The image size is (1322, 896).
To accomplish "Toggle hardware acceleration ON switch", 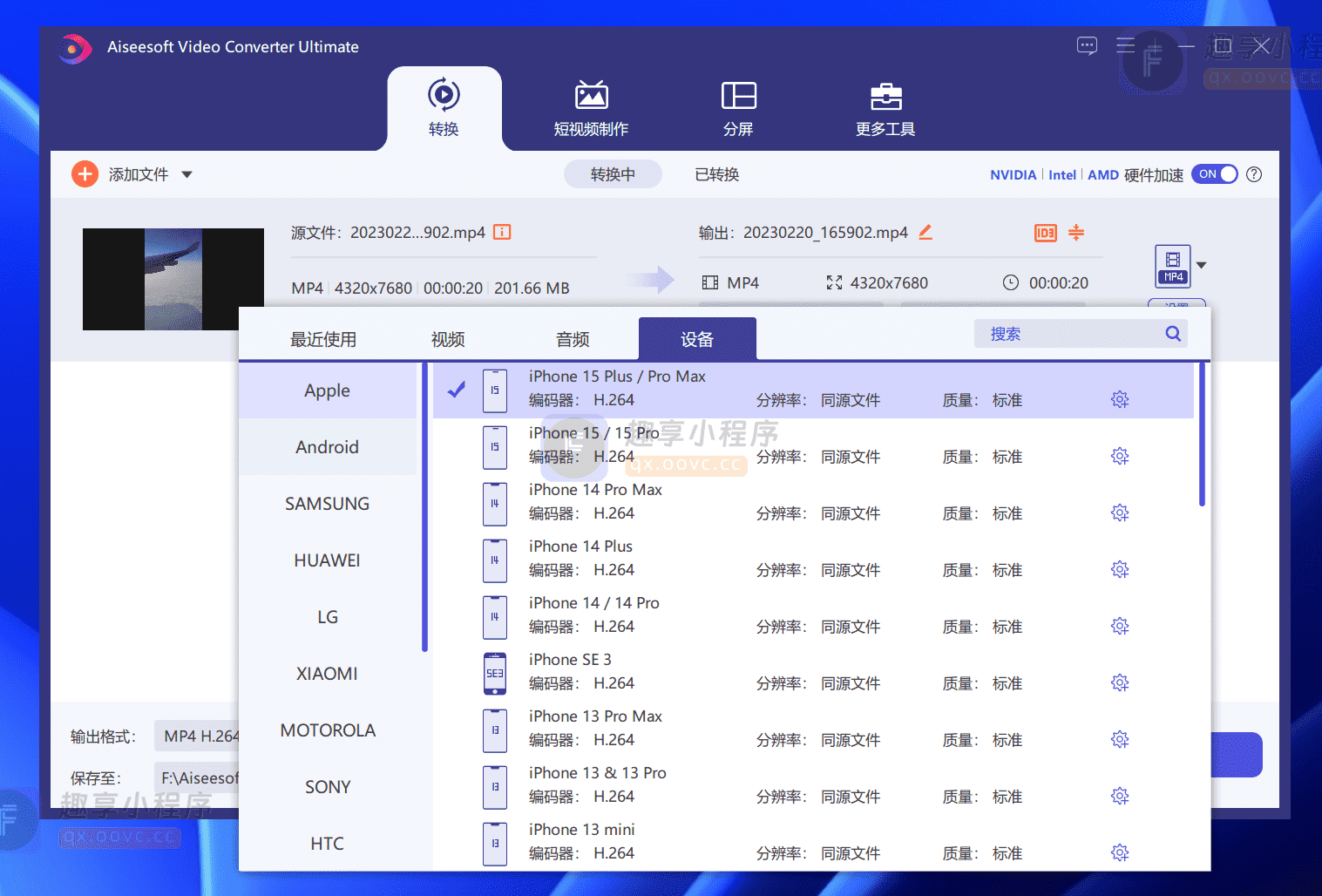I will [x=1214, y=174].
